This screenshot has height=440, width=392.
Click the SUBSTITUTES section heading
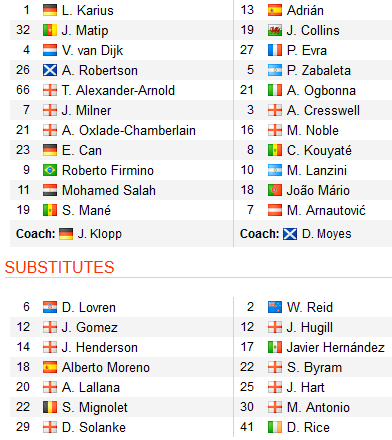pos(60,267)
